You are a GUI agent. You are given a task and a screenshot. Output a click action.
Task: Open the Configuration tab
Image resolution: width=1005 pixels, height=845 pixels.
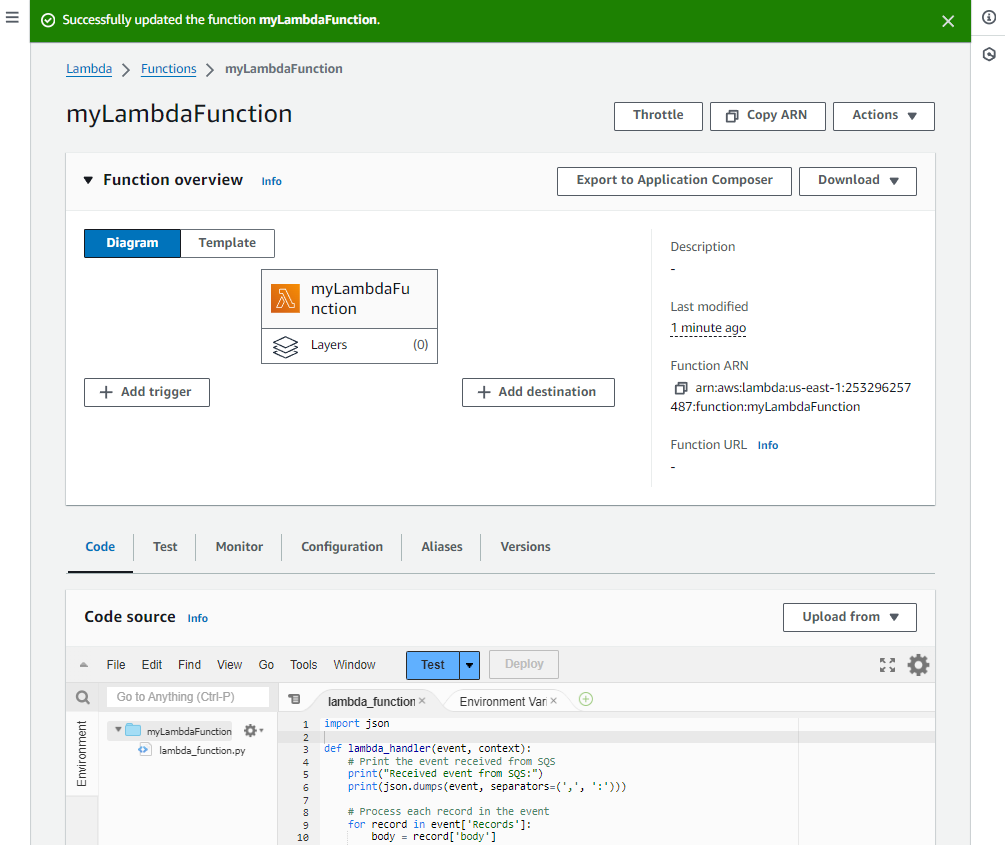click(x=342, y=547)
